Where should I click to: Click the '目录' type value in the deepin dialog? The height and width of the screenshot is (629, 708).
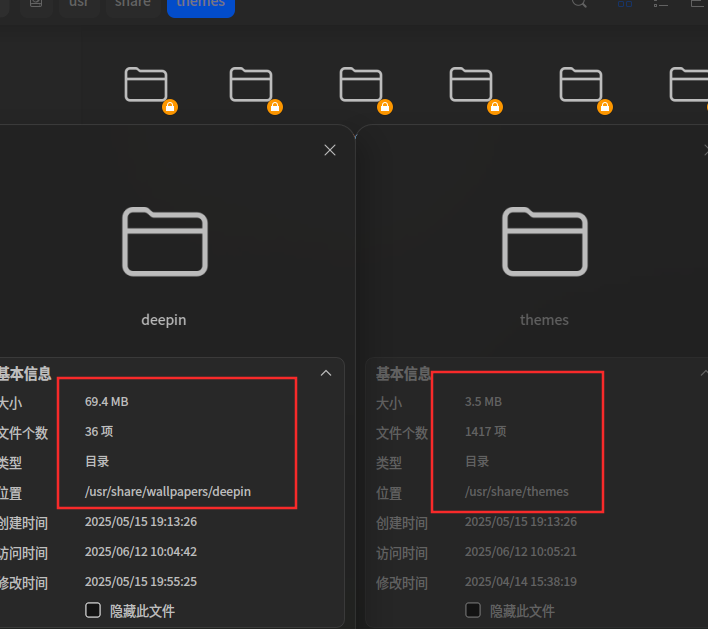click(97, 461)
